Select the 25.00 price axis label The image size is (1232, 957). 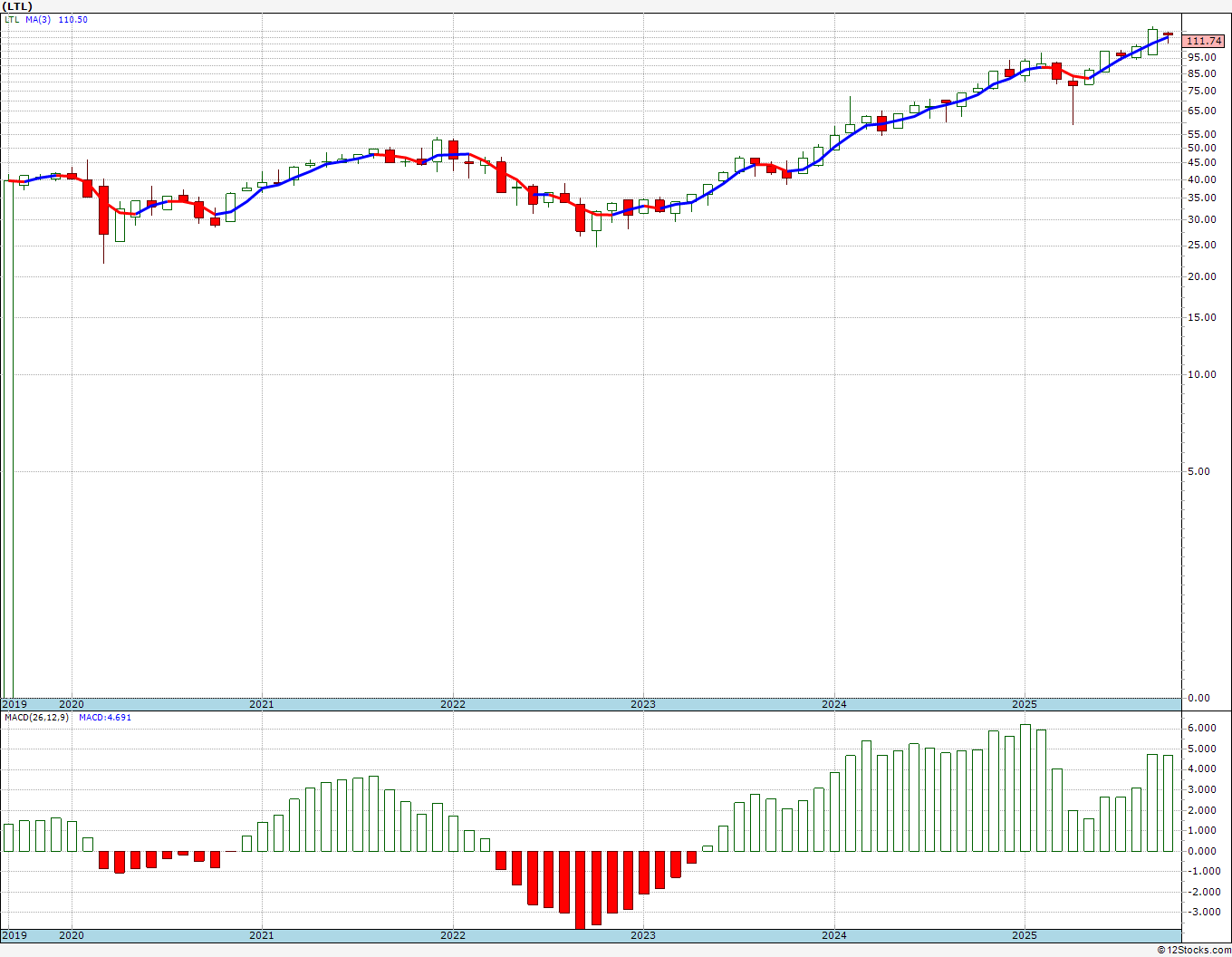click(x=1200, y=245)
